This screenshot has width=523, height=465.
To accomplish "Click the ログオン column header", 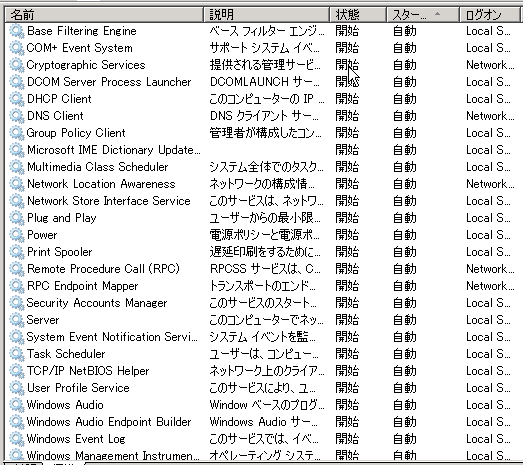I will click(490, 15).
